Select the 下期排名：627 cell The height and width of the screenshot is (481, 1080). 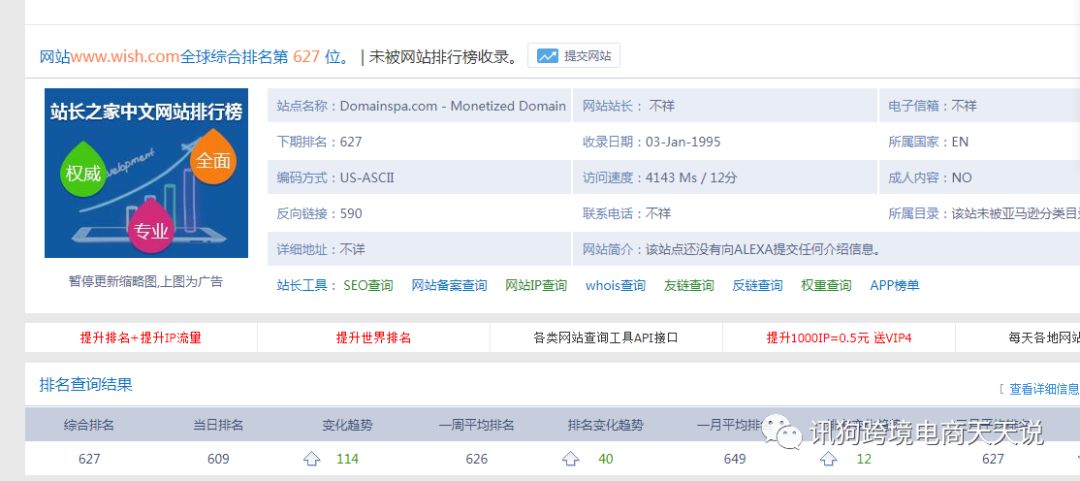[x=419, y=141]
